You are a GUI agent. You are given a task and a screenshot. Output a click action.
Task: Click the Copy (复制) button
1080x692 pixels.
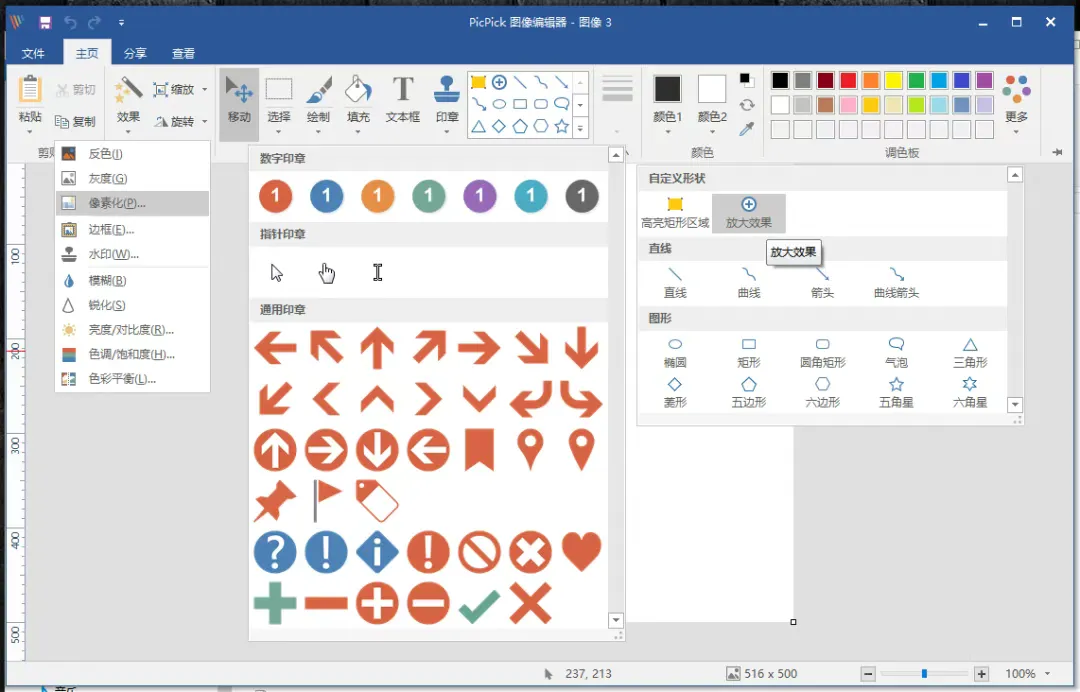pyautogui.click(x=76, y=122)
